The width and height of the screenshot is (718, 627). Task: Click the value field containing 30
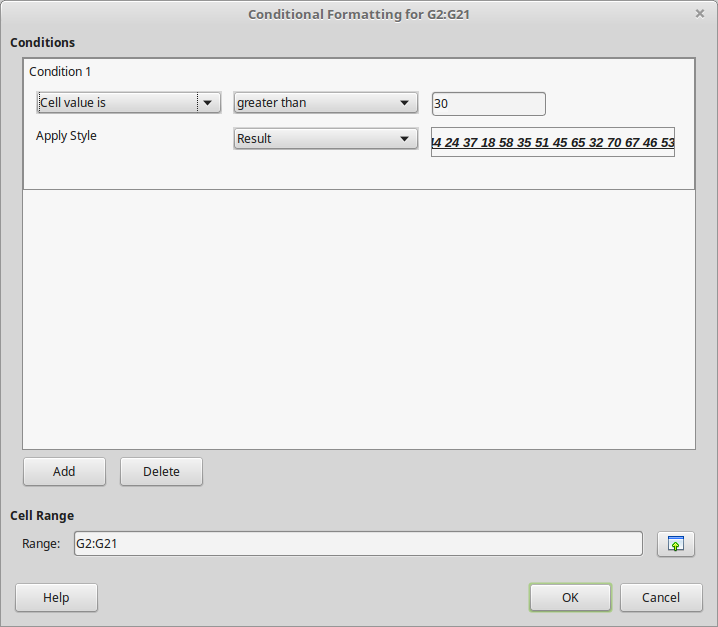tap(488, 104)
